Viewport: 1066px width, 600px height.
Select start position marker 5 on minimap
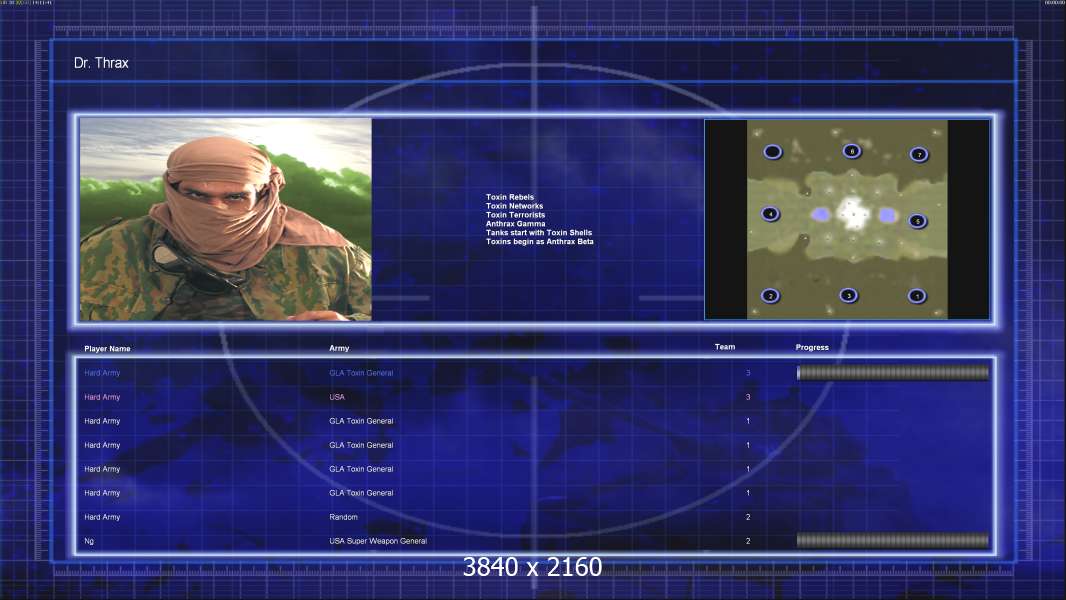918,221
